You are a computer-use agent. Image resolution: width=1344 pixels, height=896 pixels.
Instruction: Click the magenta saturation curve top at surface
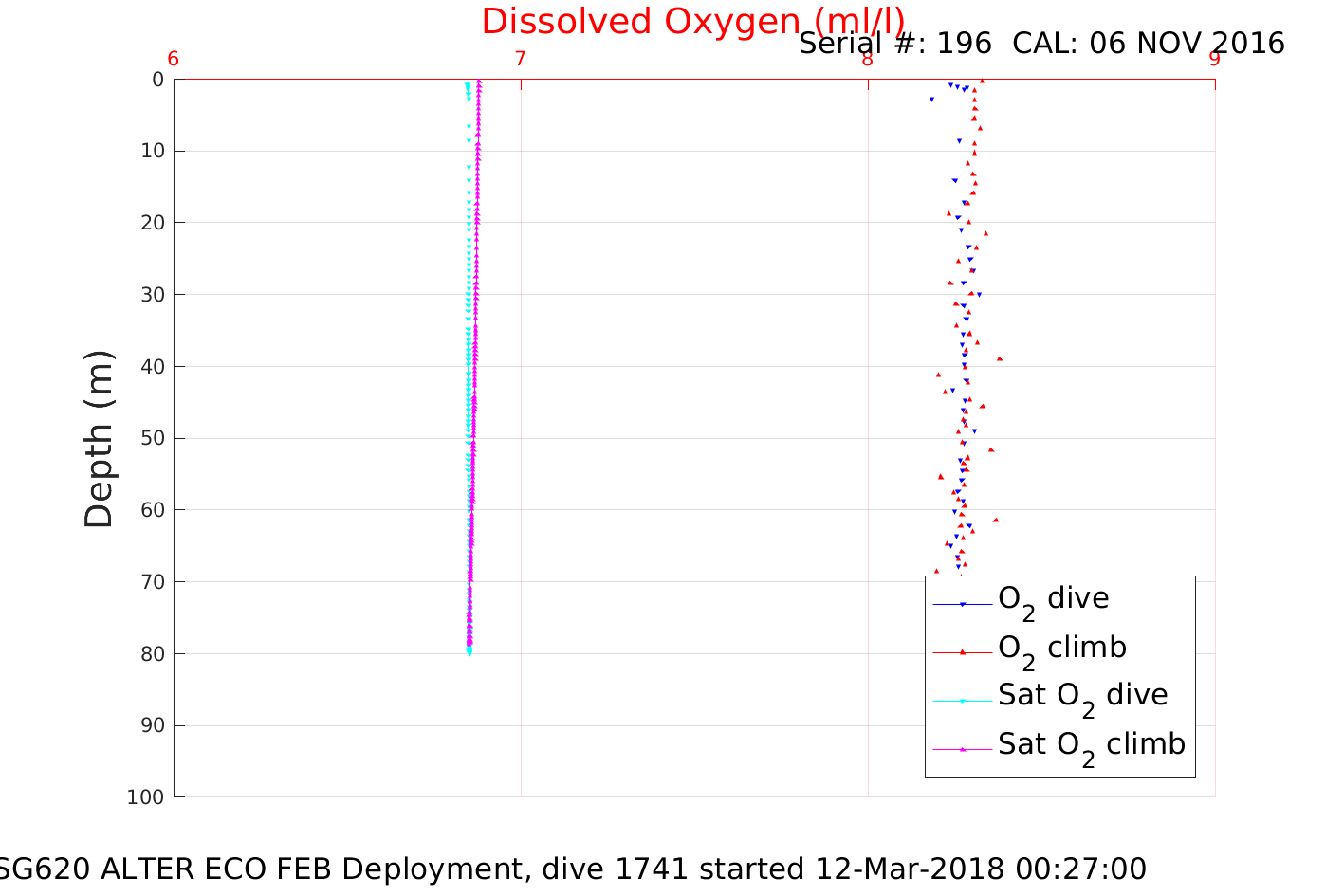click(479, 82)
